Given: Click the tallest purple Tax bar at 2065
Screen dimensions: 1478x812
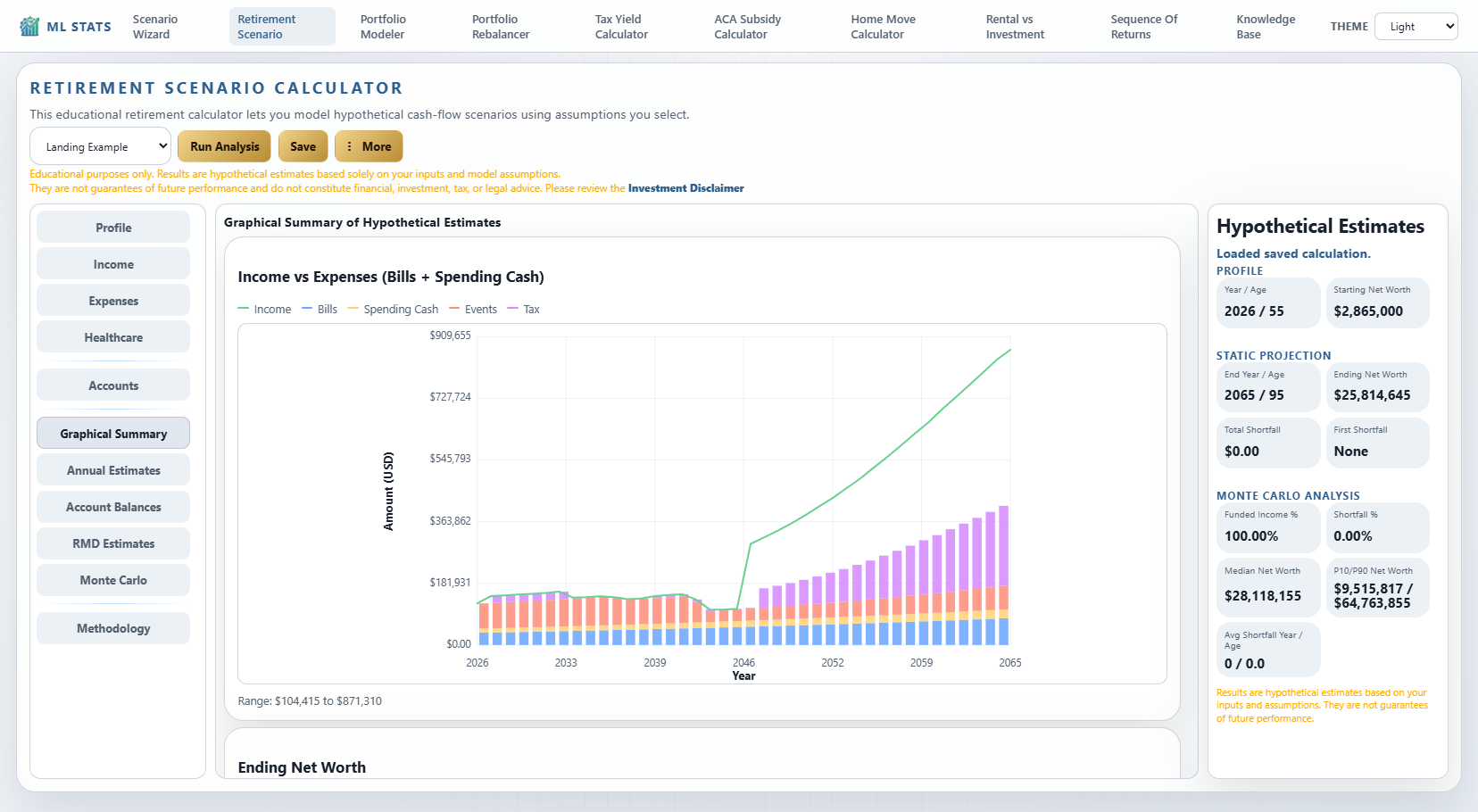Looking at the screenshot, I should pos(1004,545).
